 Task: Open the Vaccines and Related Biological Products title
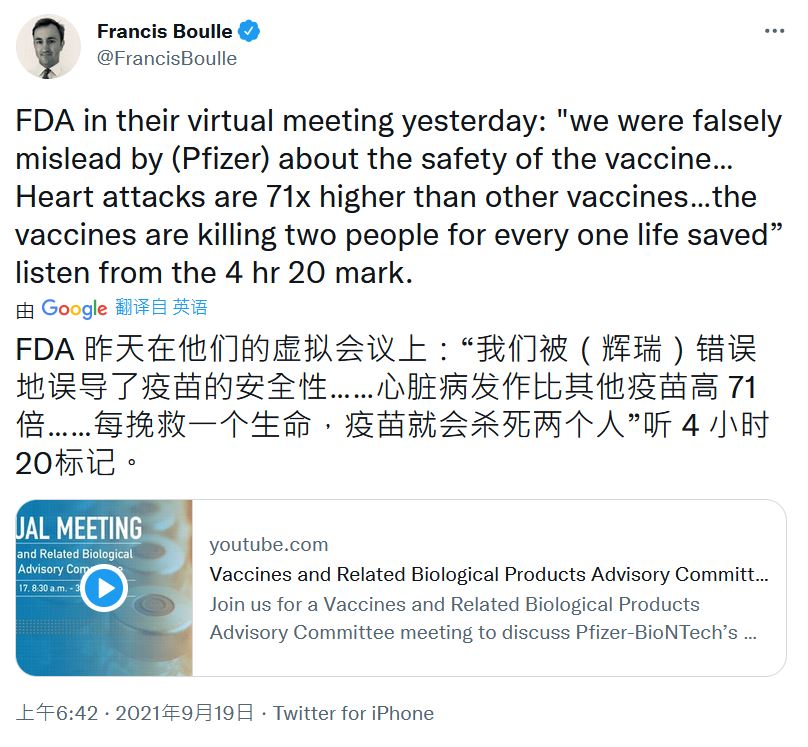click(489, 574)
